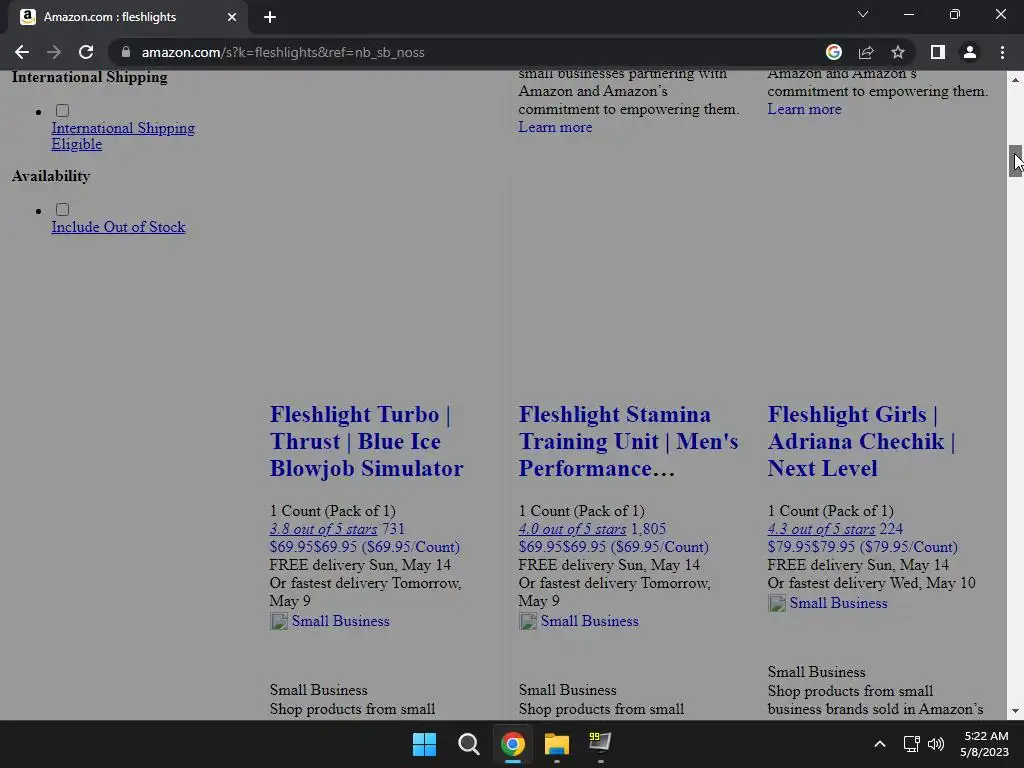This screenshot has height=768, width=1024.
Task: Open Fleshlight Stamina Training Unit title
Action: tap(628, 441)
